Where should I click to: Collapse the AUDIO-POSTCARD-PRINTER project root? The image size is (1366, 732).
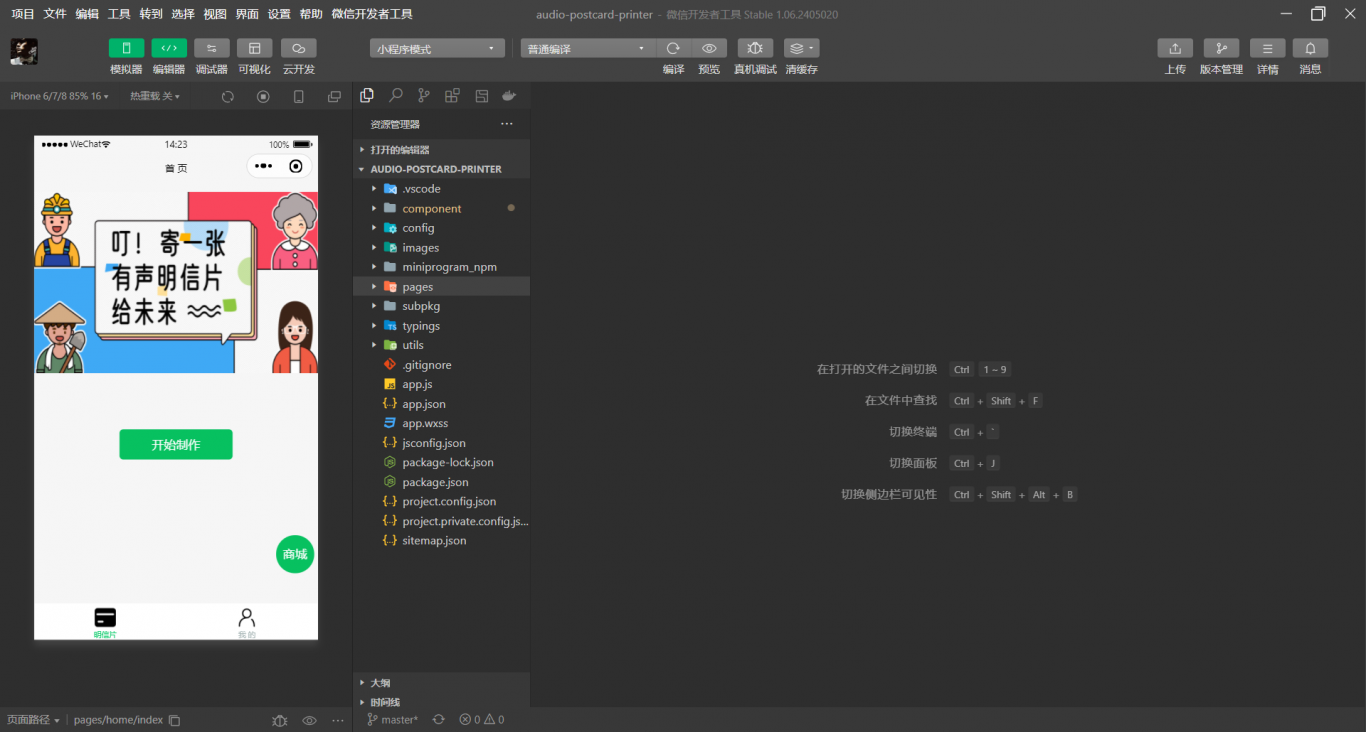(441, 169)
